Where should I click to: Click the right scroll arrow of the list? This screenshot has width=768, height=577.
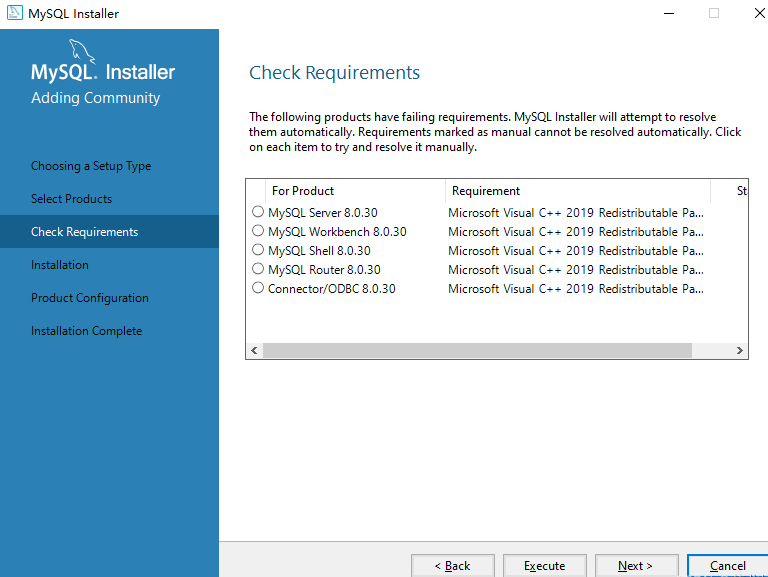(x=740, y=351)
